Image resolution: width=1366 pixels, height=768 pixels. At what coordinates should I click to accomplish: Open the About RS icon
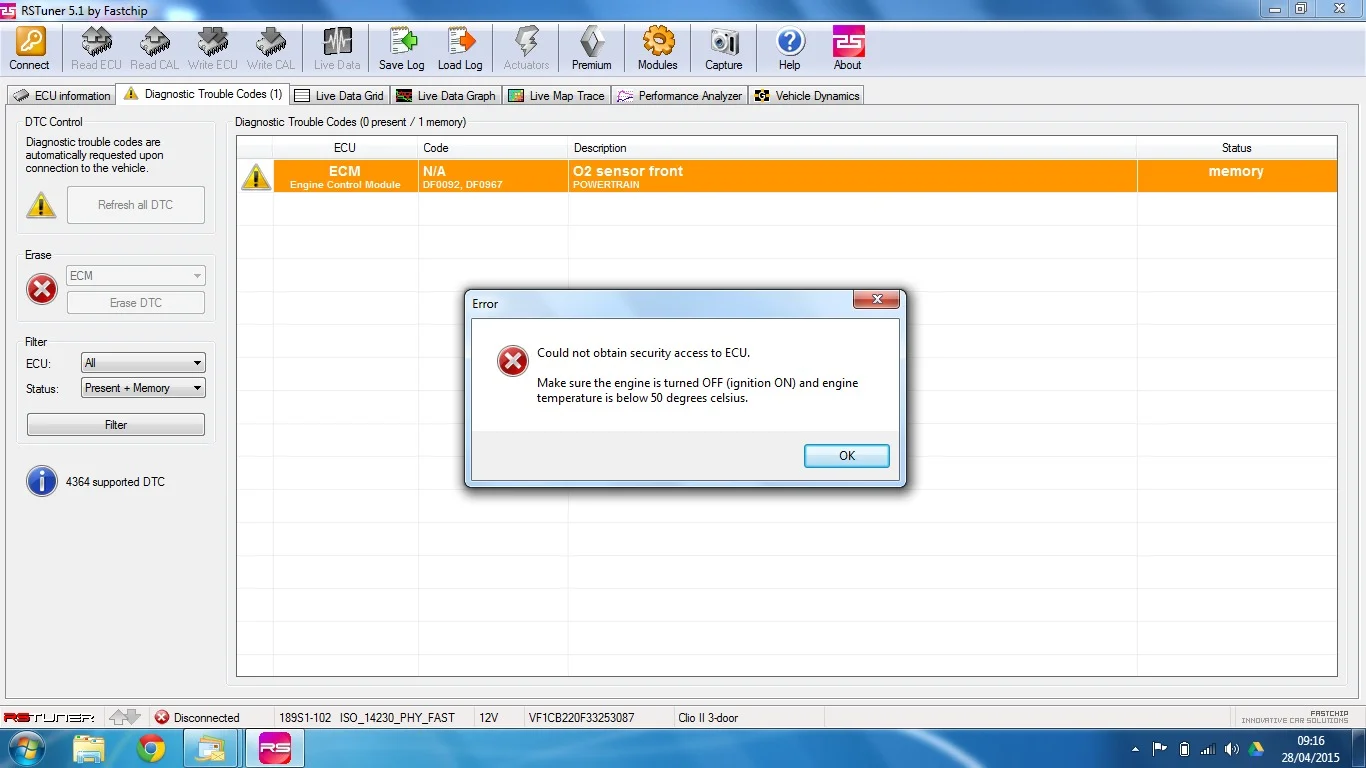pyautogui.click(x=848, y=41)
